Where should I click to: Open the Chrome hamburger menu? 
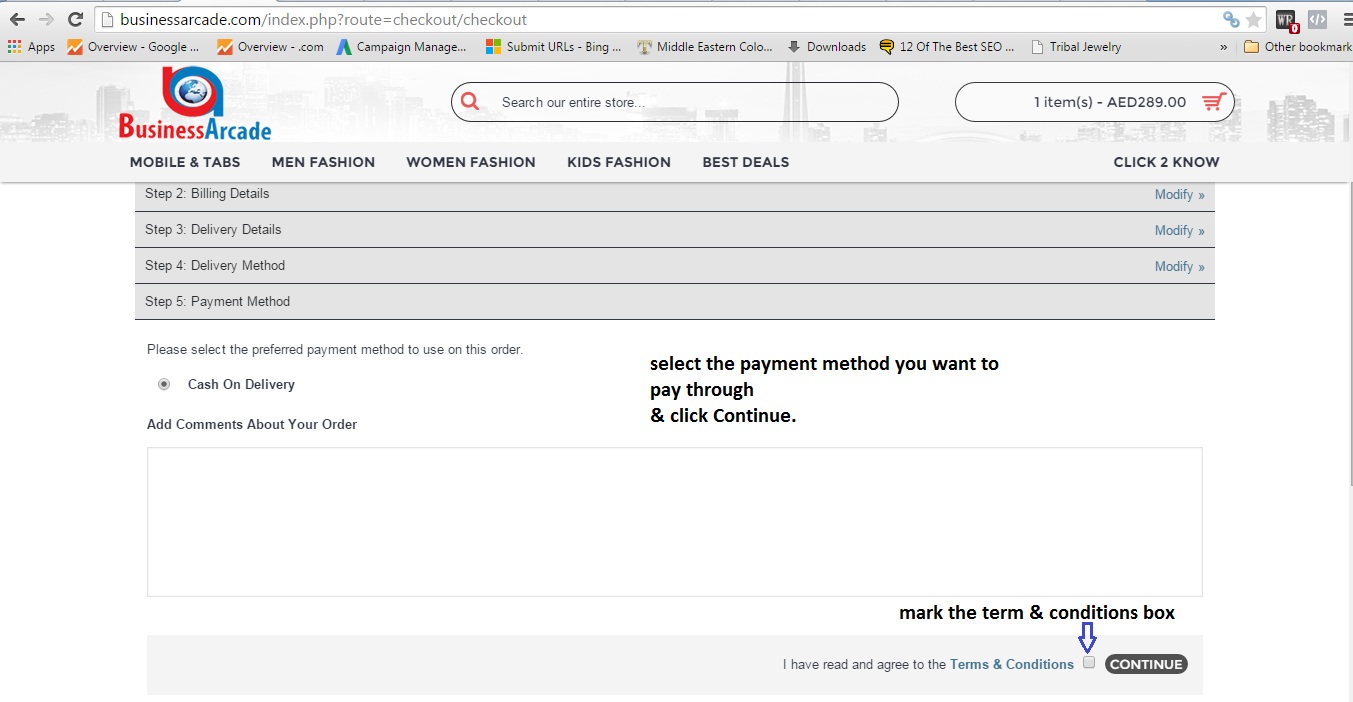coord(1346,19)
